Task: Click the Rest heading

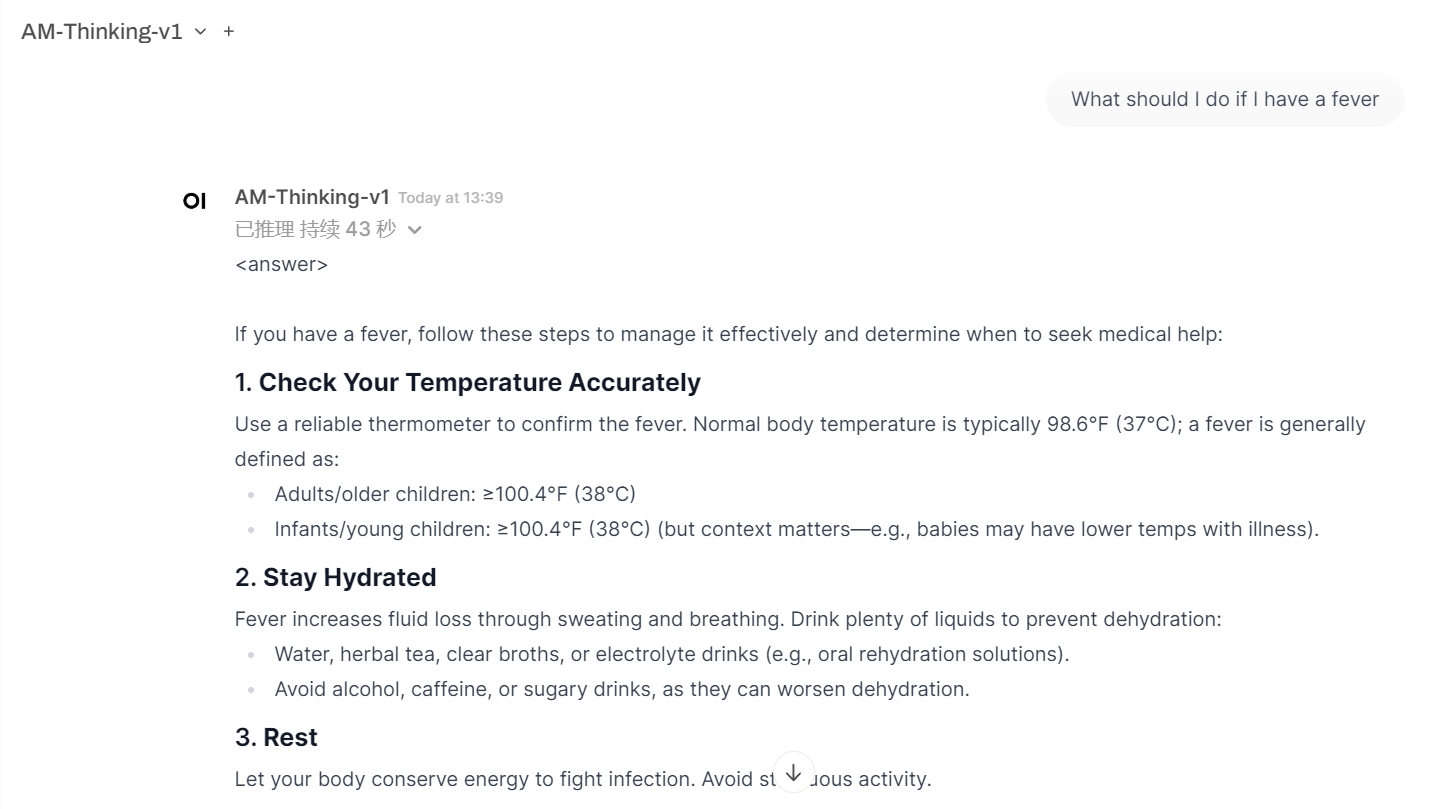Action: click(x=276, y=738)
